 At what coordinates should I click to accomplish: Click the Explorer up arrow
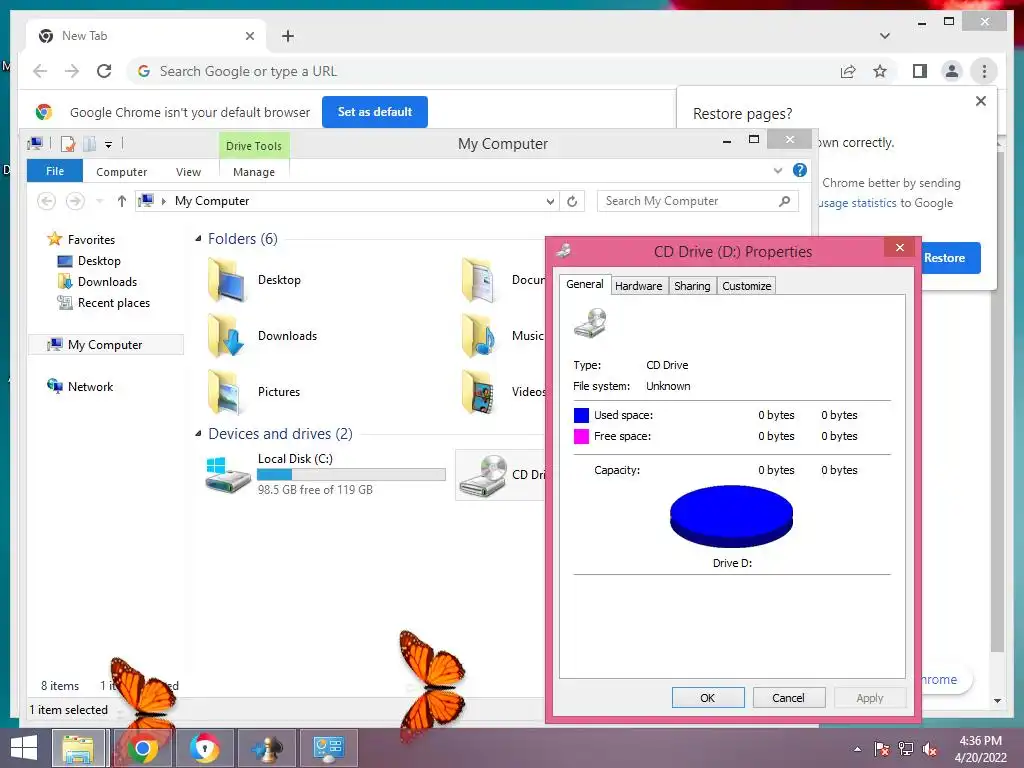click(121, 201)
